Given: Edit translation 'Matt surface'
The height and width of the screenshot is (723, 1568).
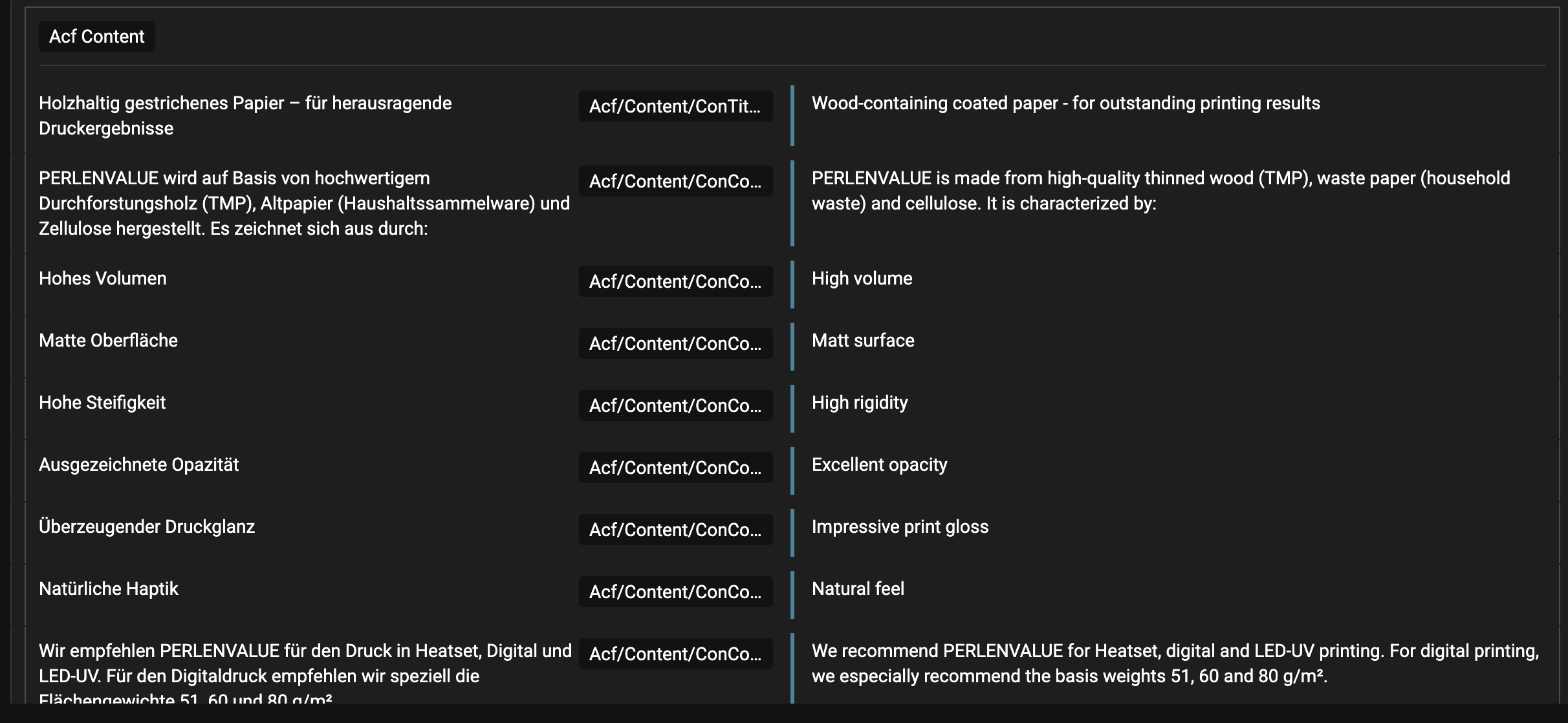Looking at the screenshot, I should (x=863, y=340).
